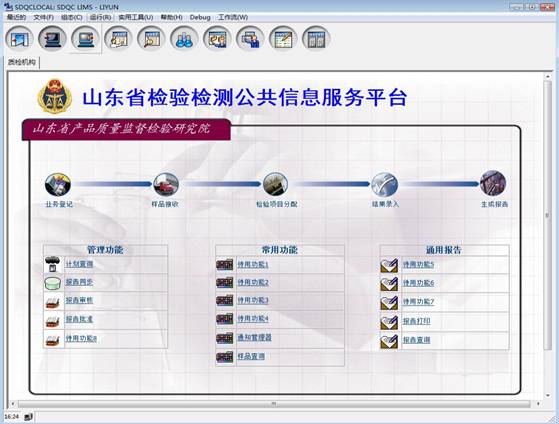
Task: Open the 实用工具(U) menu
Action: point(136,17)
